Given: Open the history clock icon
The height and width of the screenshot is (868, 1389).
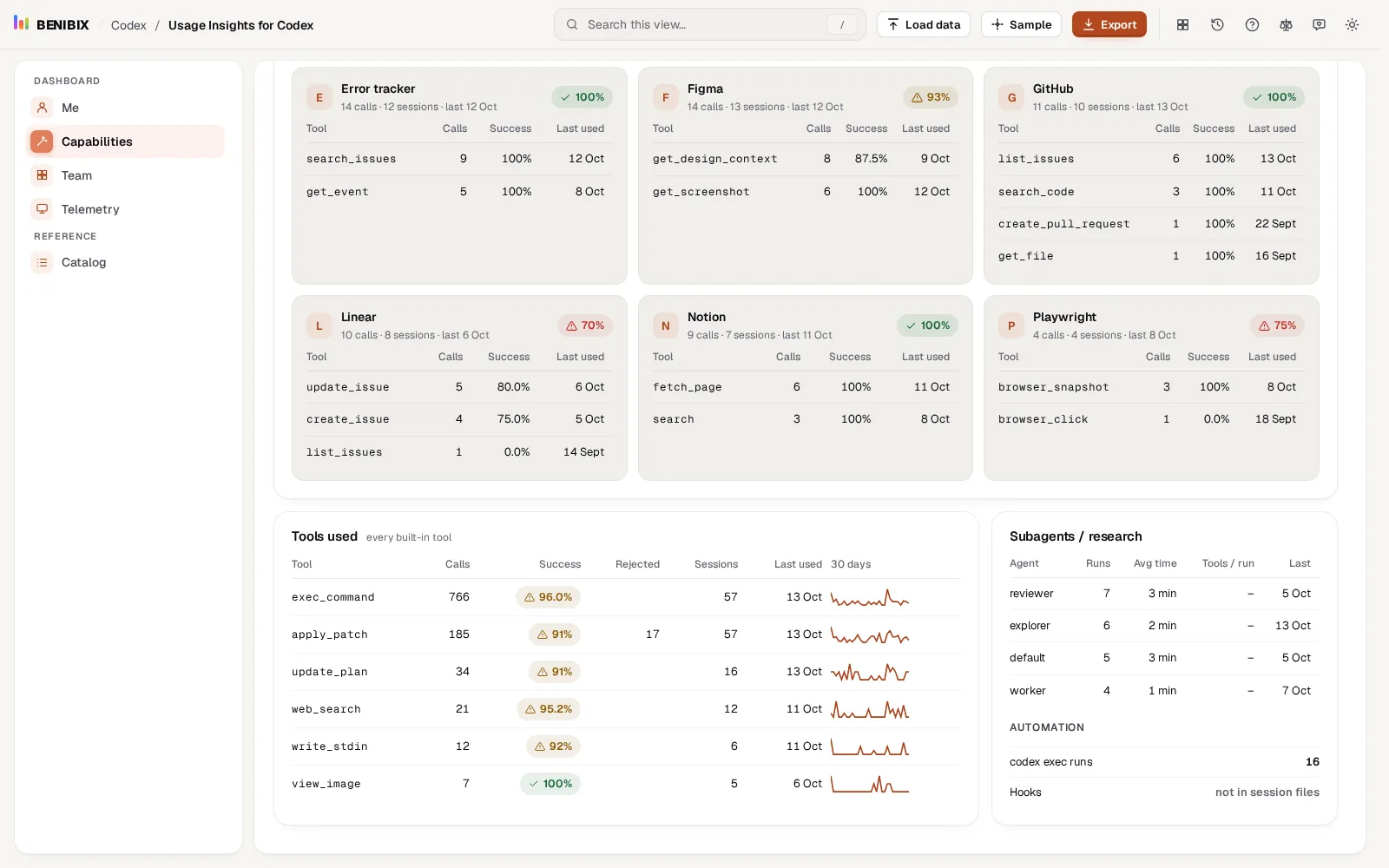Looking at the screenshot, I should click(x=1217, y=24).
